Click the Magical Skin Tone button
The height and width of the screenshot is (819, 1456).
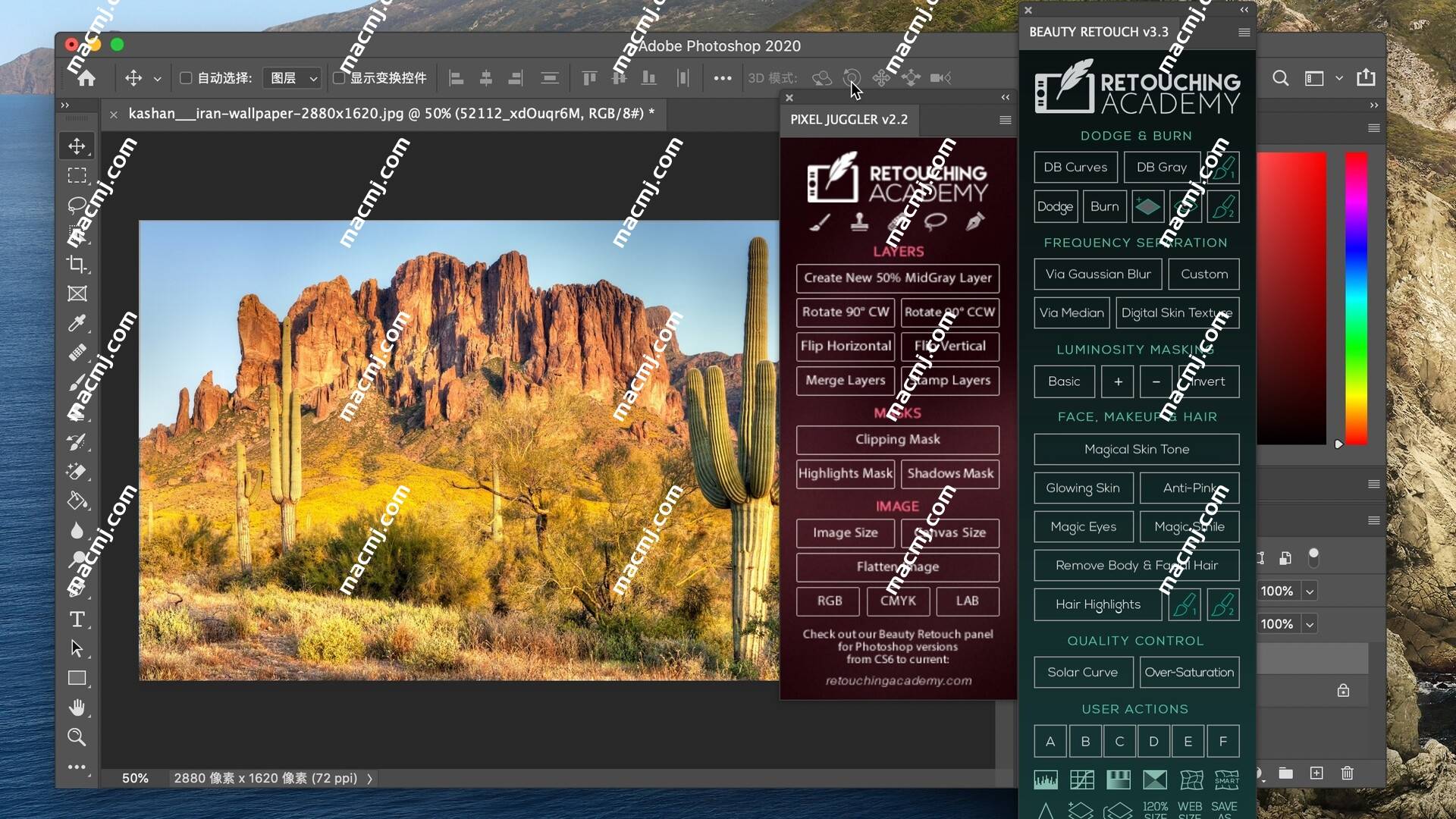coord(1136,449)
